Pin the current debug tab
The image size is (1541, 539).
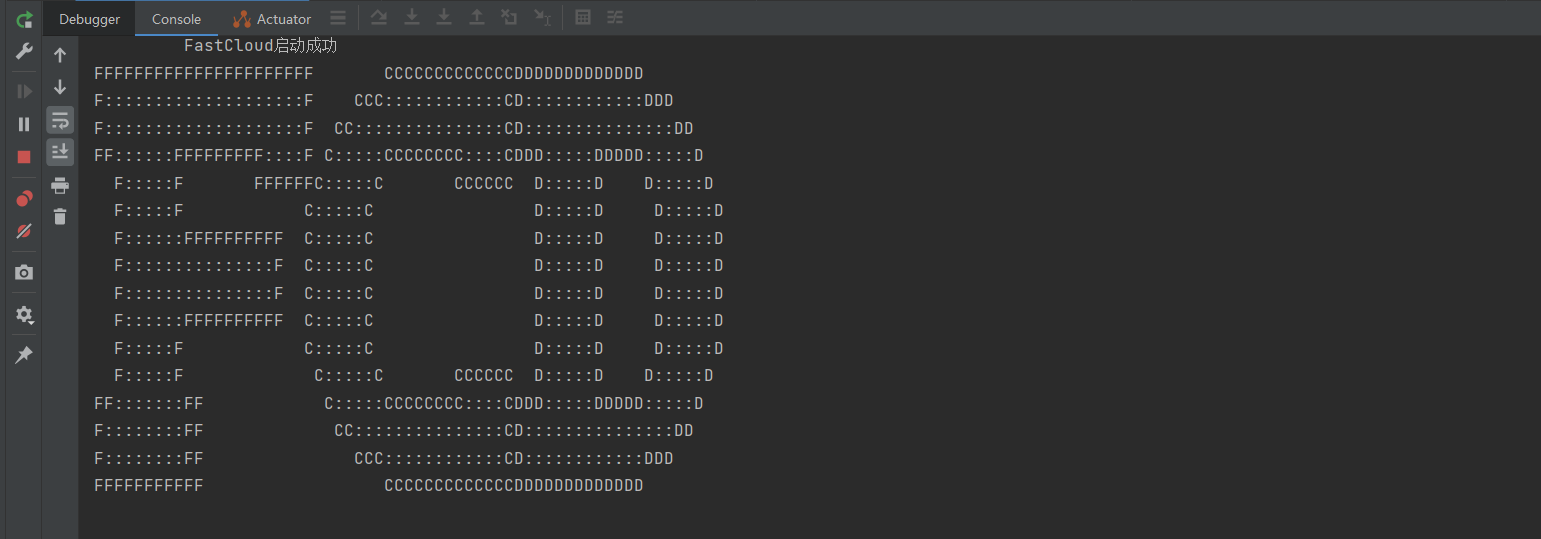[24, 355]
